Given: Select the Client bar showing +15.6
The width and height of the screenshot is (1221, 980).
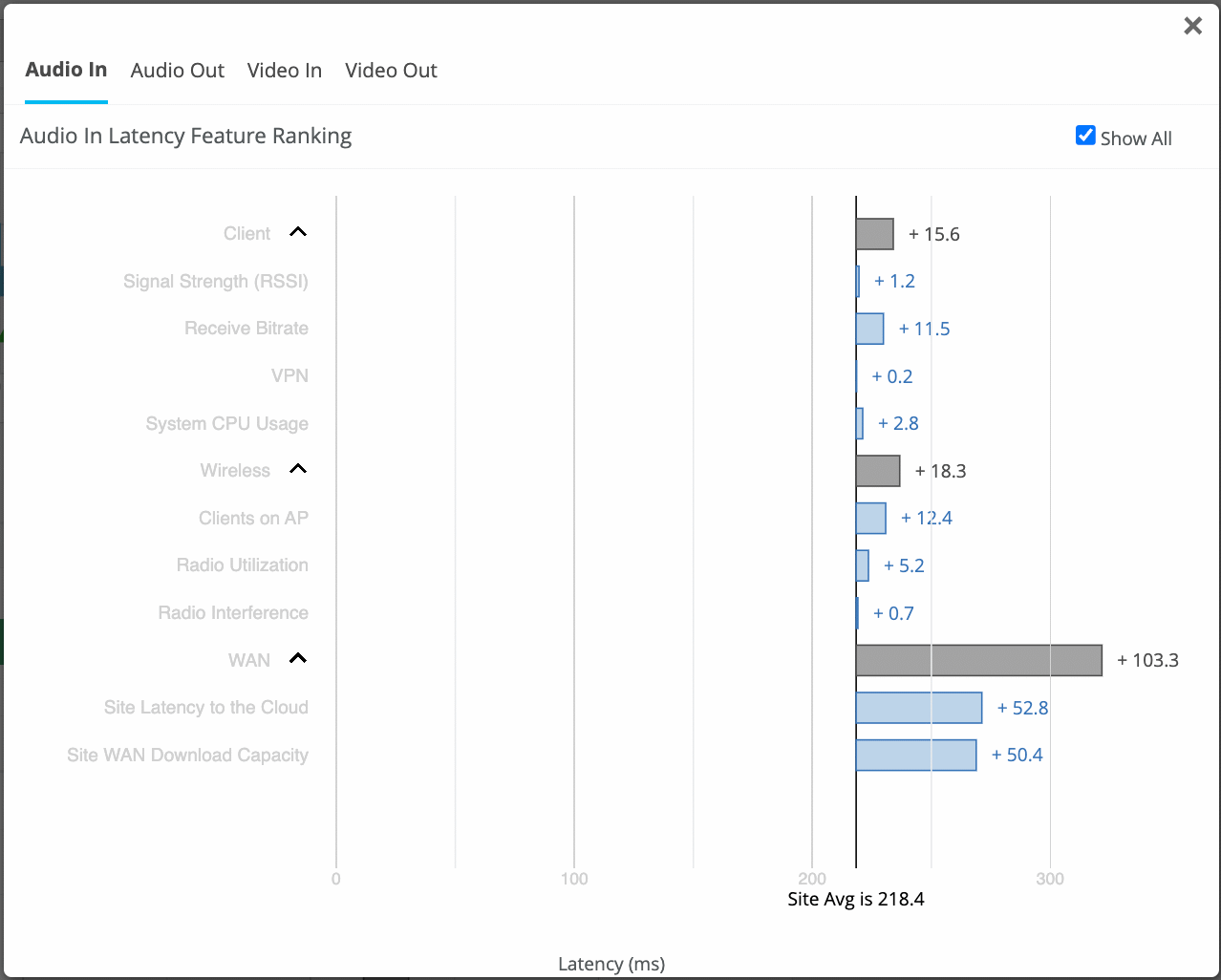Looking at the screenshot, I should tap(876, 233).
